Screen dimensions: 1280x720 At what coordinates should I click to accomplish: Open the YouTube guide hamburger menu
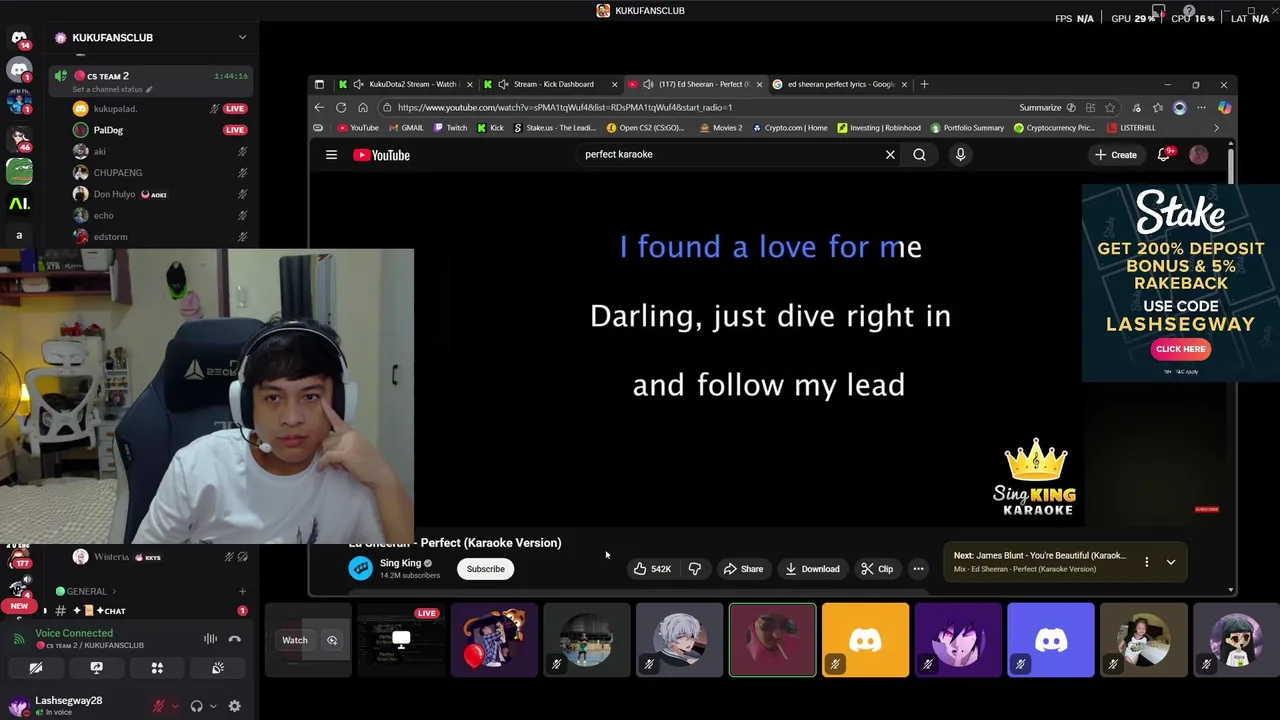coord(331,155)
